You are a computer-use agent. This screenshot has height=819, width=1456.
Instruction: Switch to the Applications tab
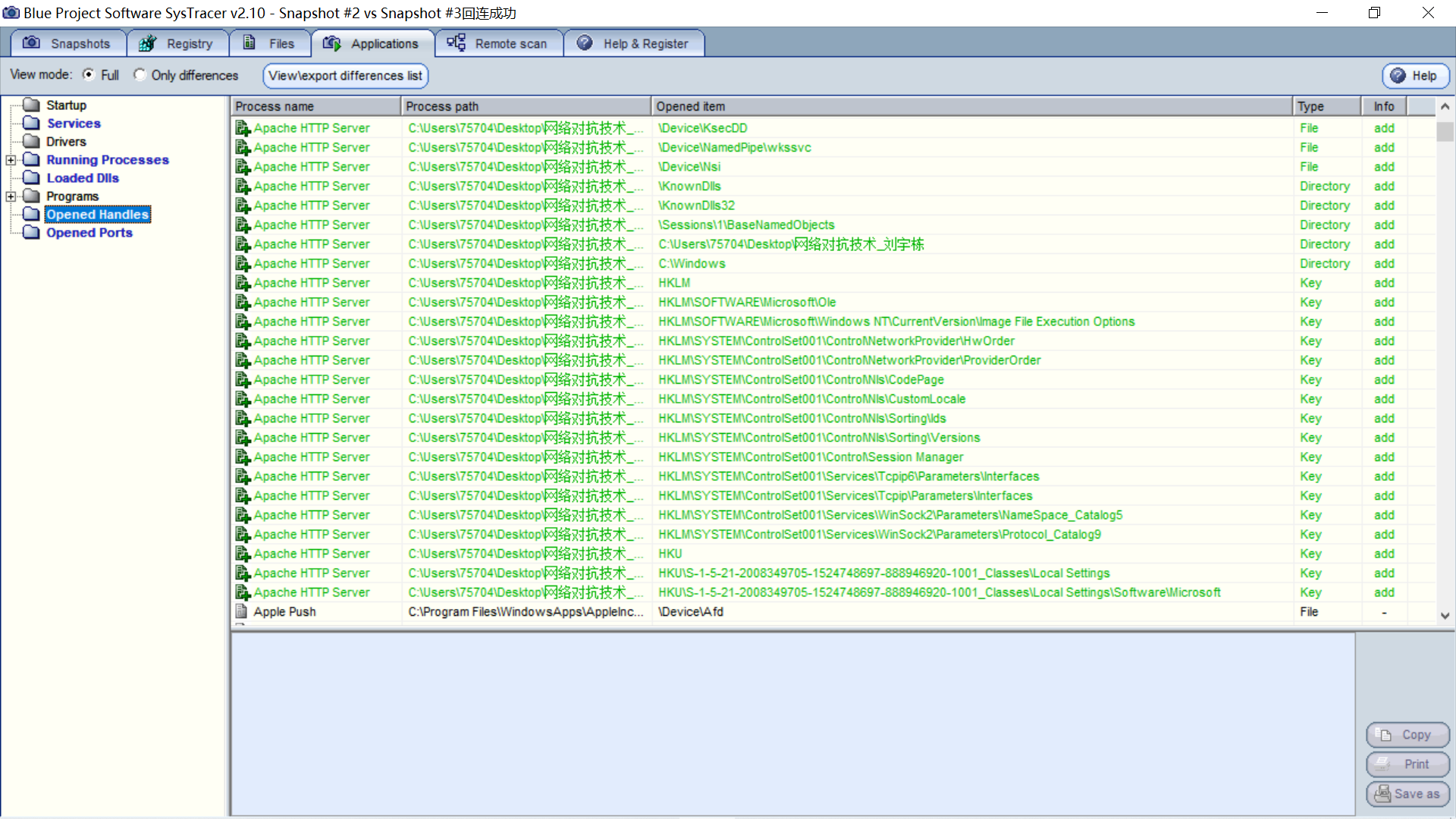pos(372,43)
